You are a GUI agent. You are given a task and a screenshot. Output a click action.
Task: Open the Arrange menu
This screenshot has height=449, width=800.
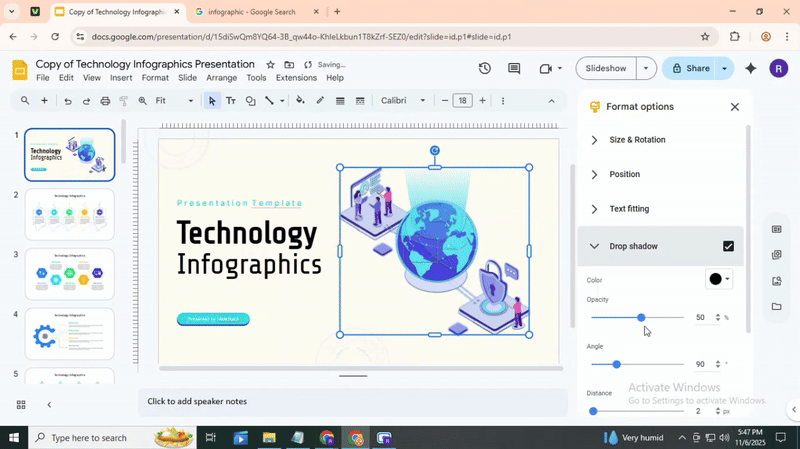[221, 78]
